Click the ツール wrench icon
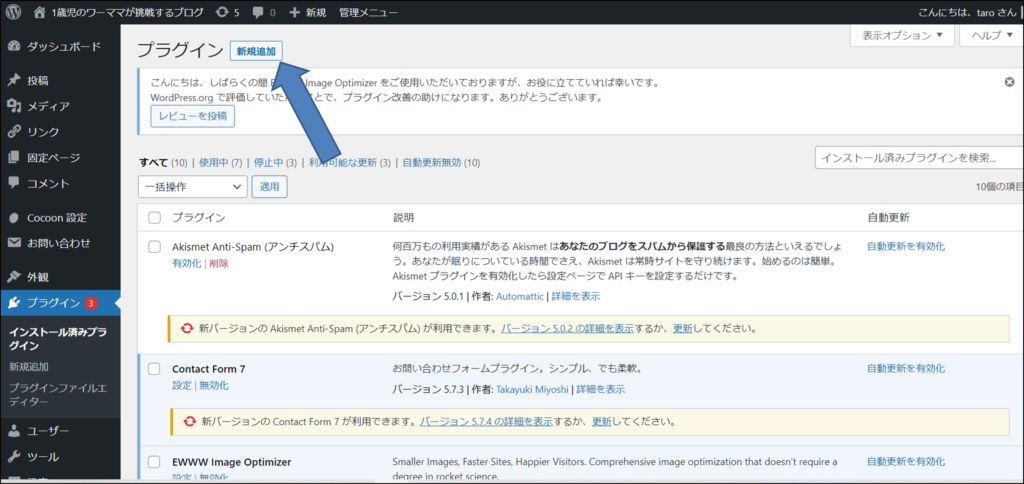Screen dimensions: 1024x484 point(14,457)
